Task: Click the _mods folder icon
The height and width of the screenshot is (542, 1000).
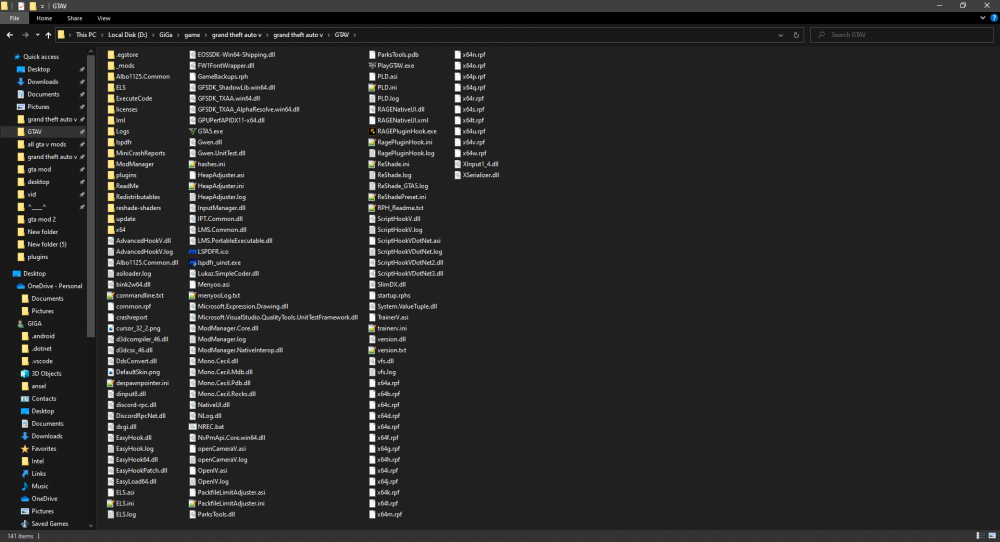Action: coord(111,66)
